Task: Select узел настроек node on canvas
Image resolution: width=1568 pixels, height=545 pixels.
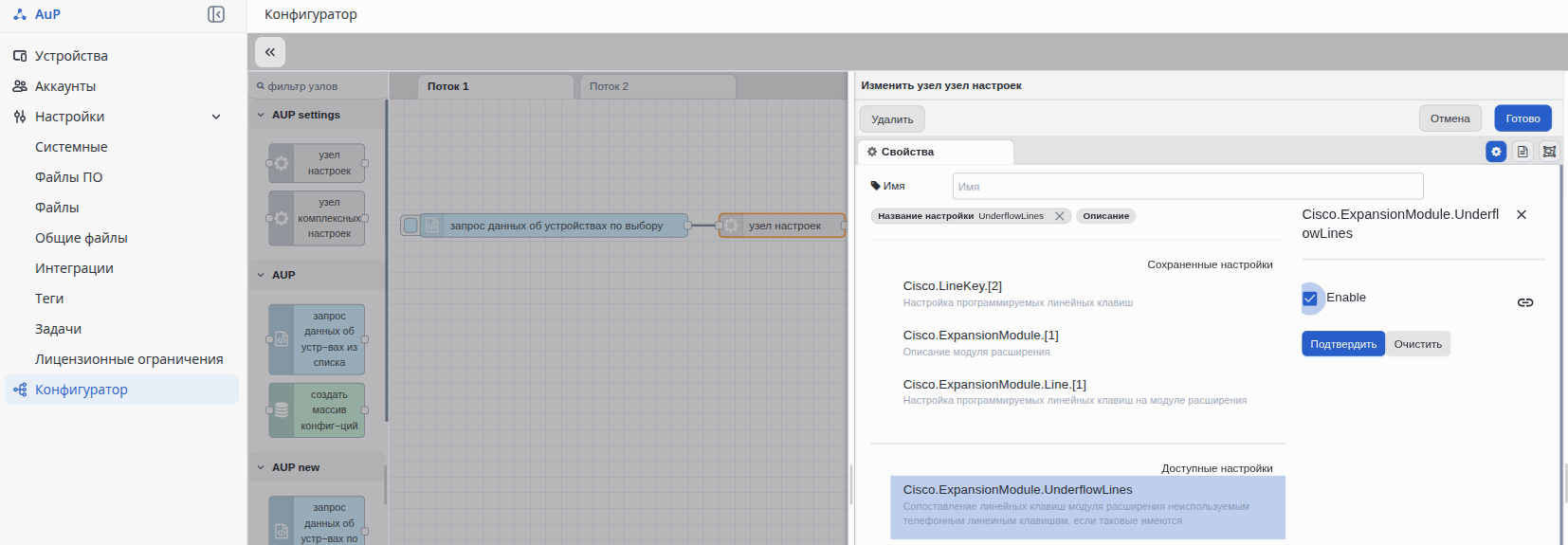Action: tap(782, 226)
